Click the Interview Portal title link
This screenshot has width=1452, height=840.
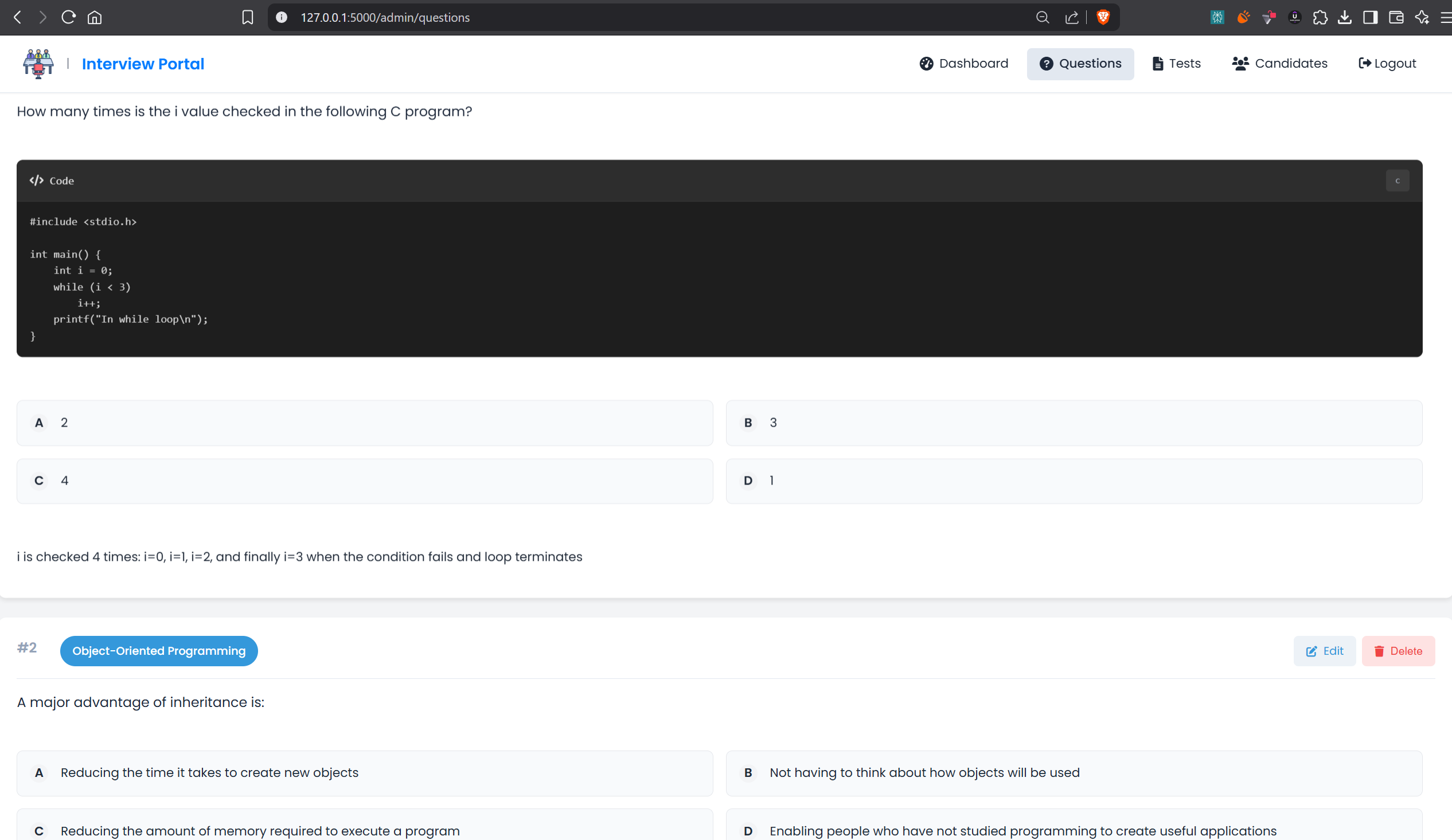143,64
